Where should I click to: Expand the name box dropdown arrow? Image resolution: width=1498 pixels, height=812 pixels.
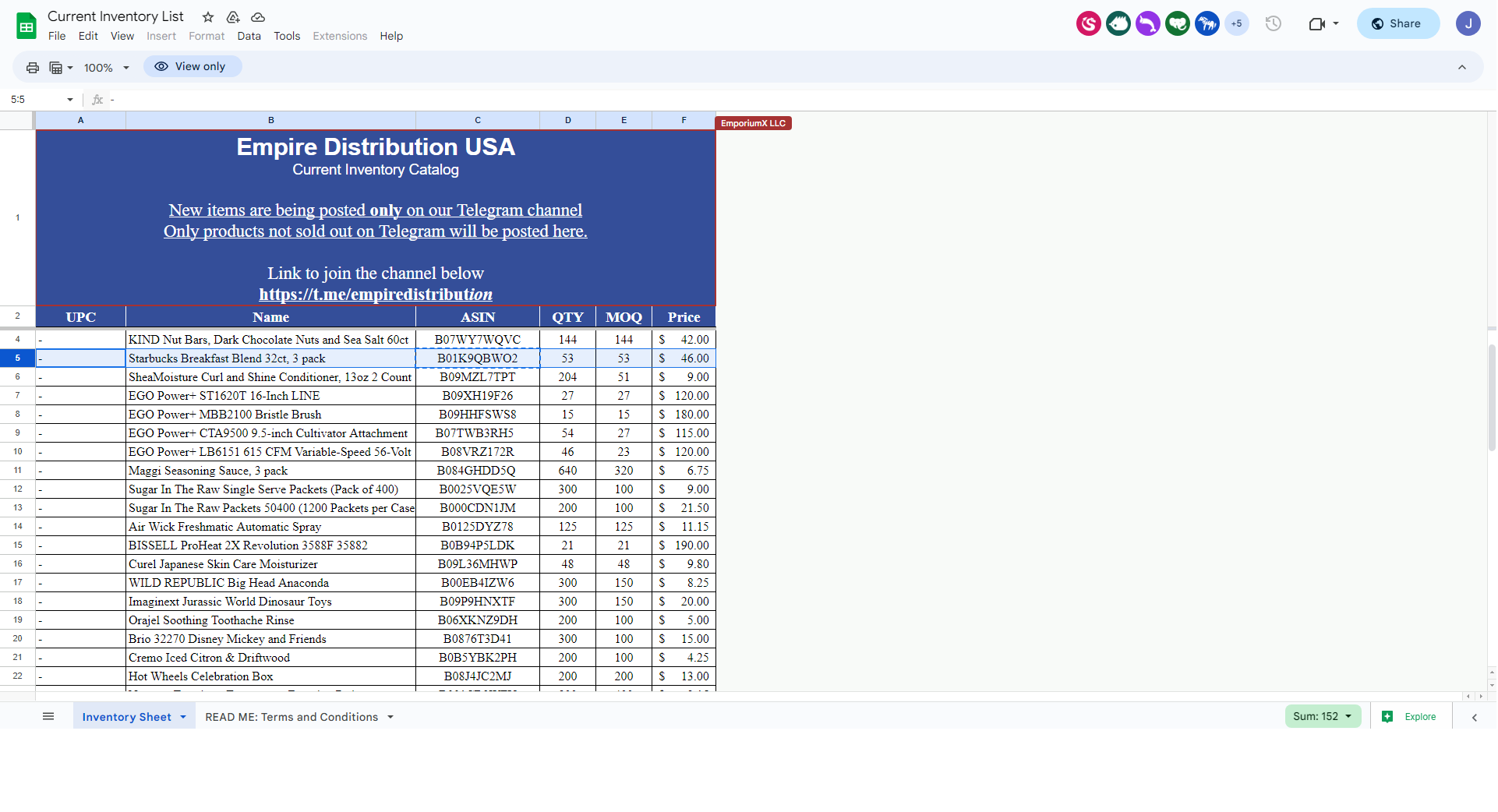70,100
